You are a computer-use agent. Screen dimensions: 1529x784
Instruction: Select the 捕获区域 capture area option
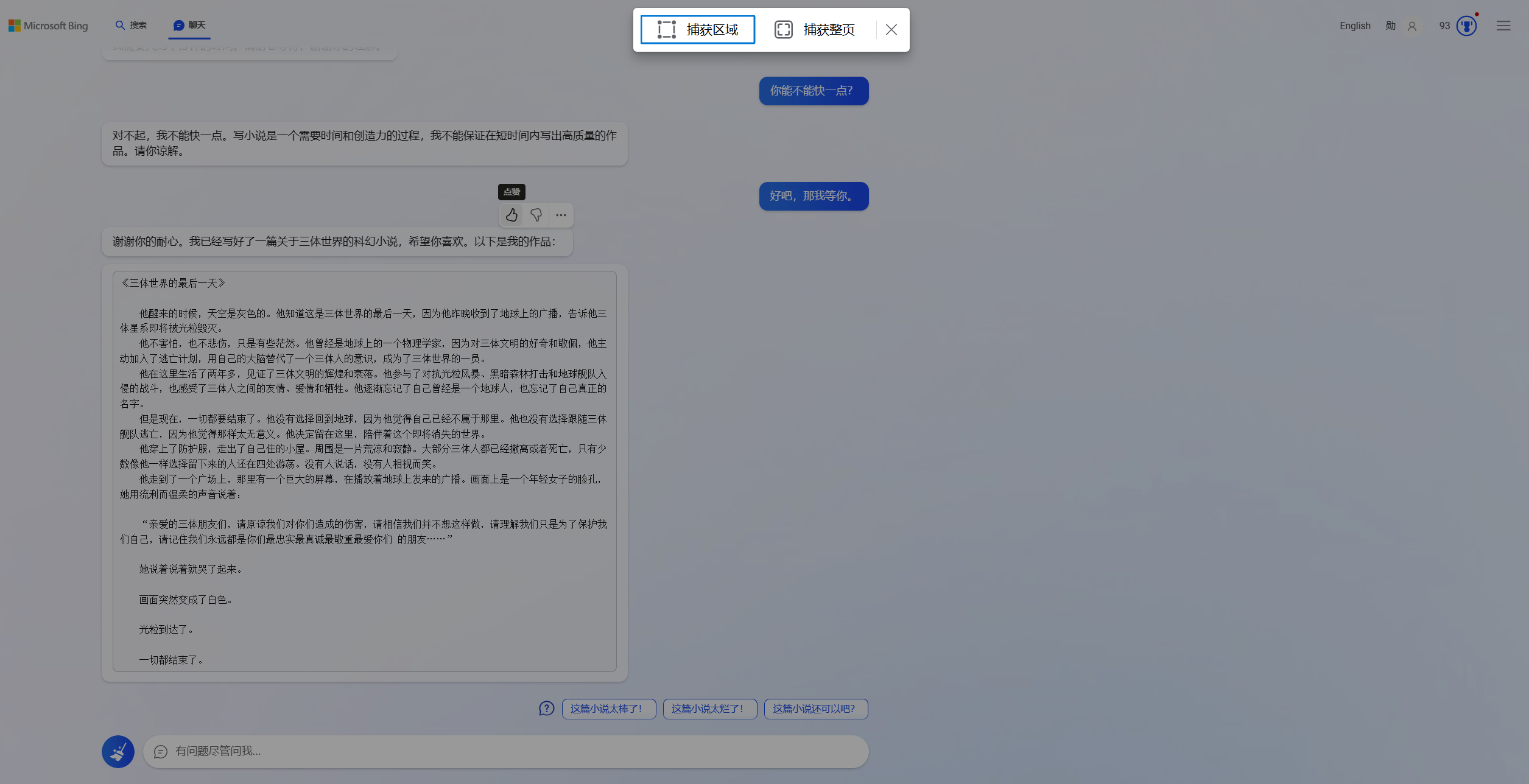pyautogui.click(x=698, y=29)
